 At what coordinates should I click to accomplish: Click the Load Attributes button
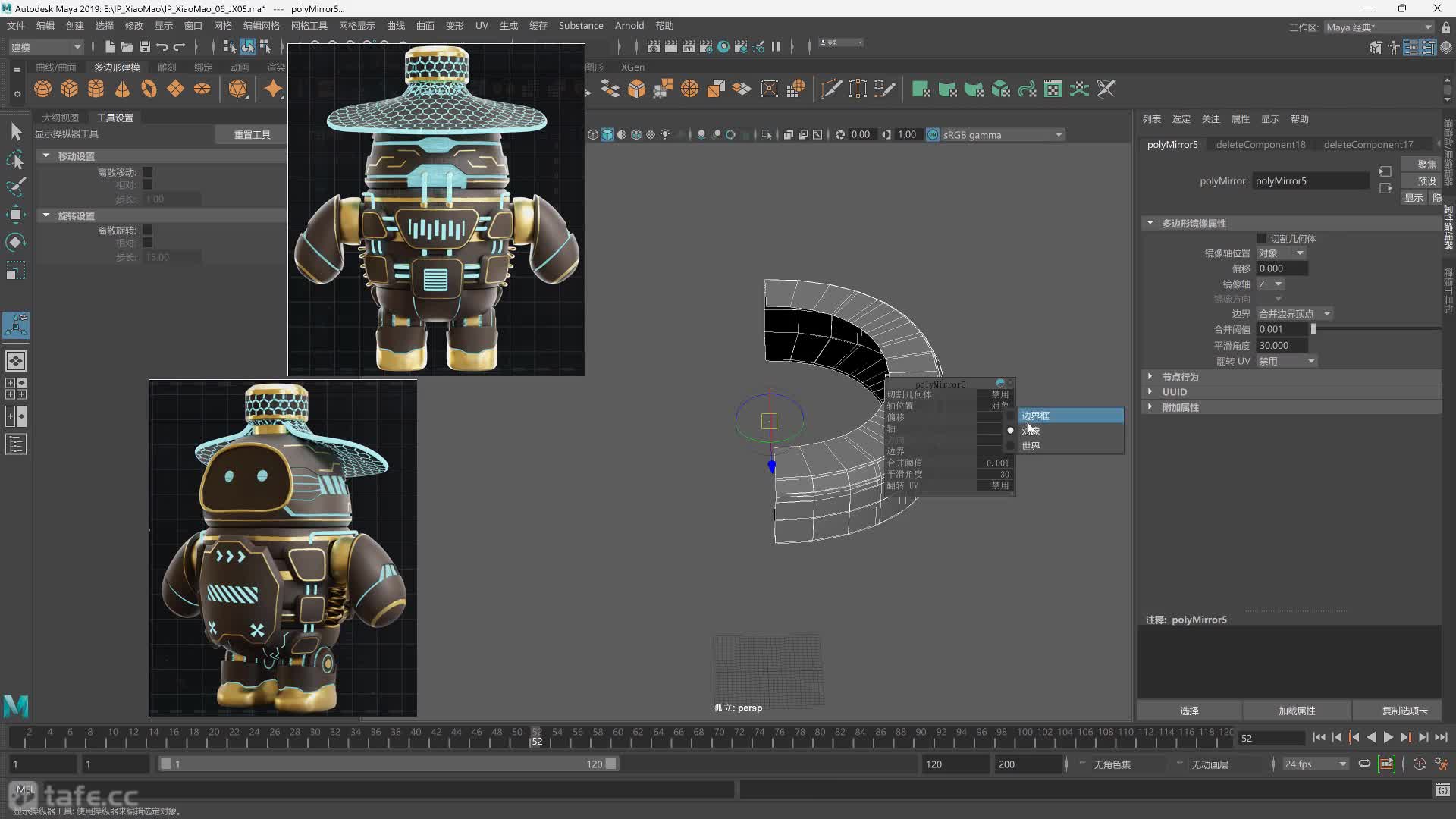[x=1297, y=711]
